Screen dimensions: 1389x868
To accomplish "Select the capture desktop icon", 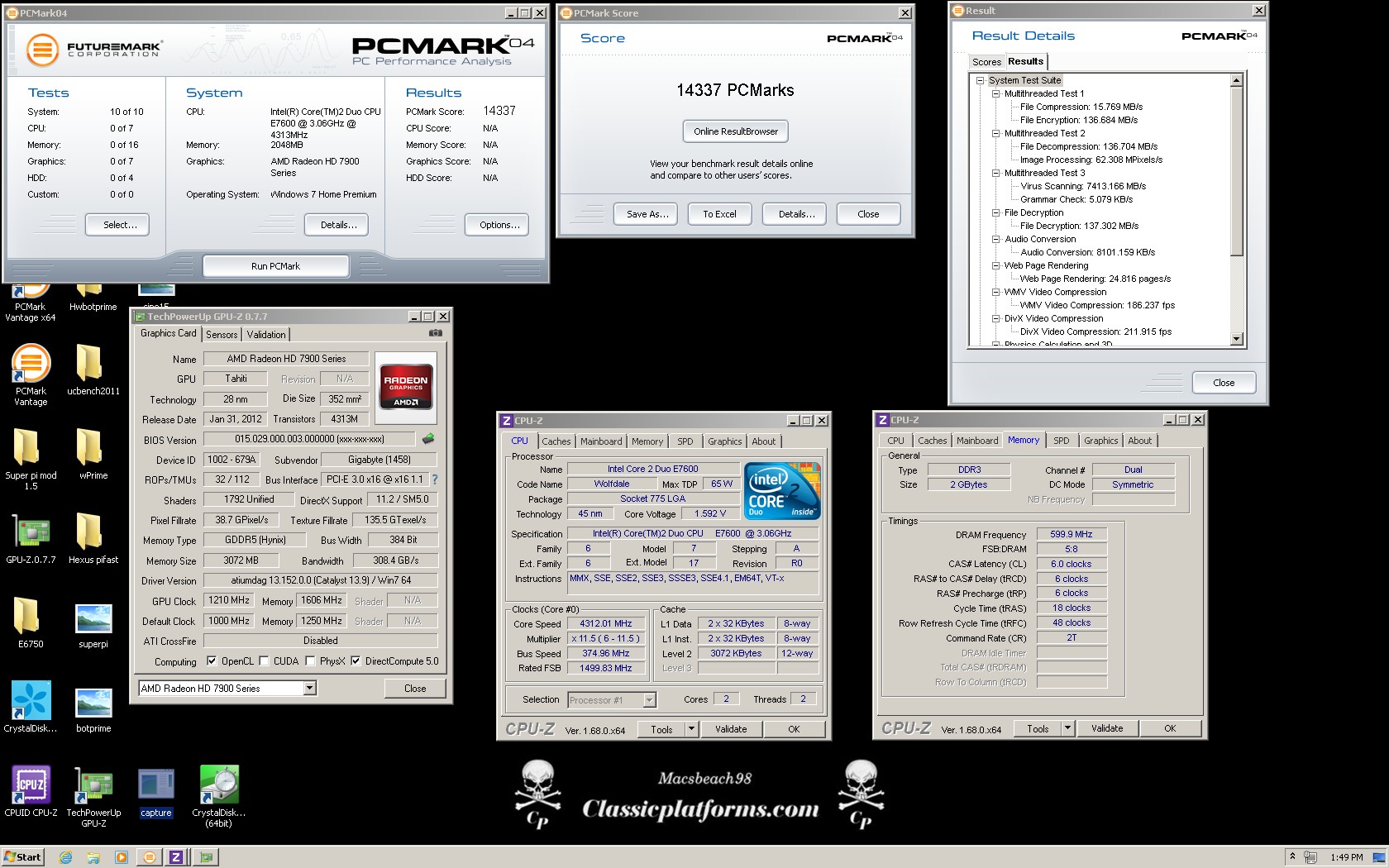I will click(155, 794).
